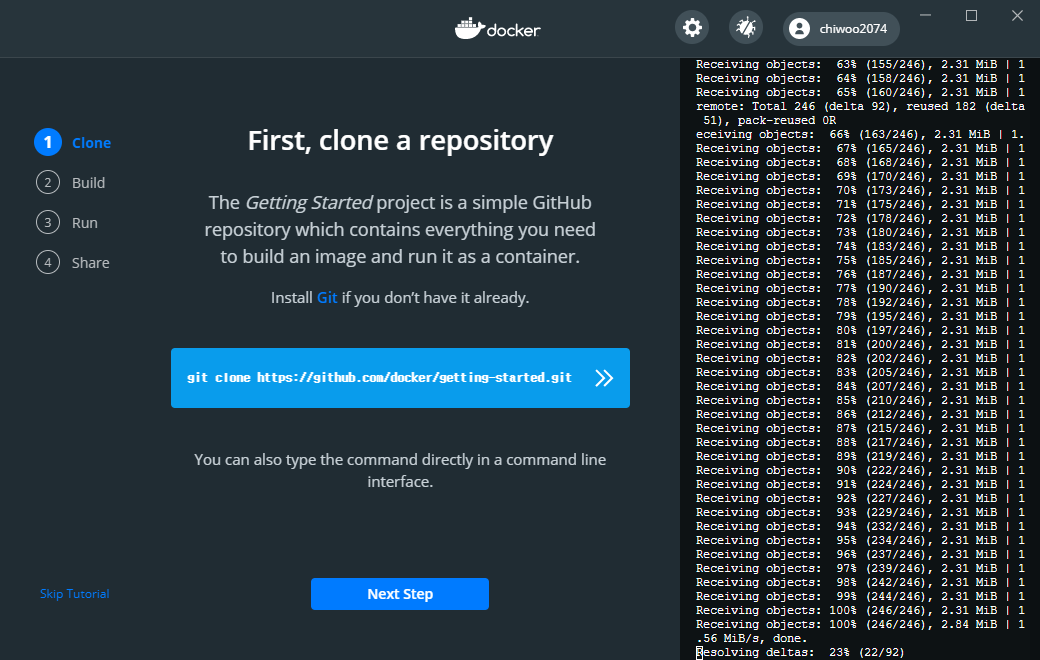Open the troubleshoot bug icon
This screenshot has height=660, width=1040.
pos(746,28)
